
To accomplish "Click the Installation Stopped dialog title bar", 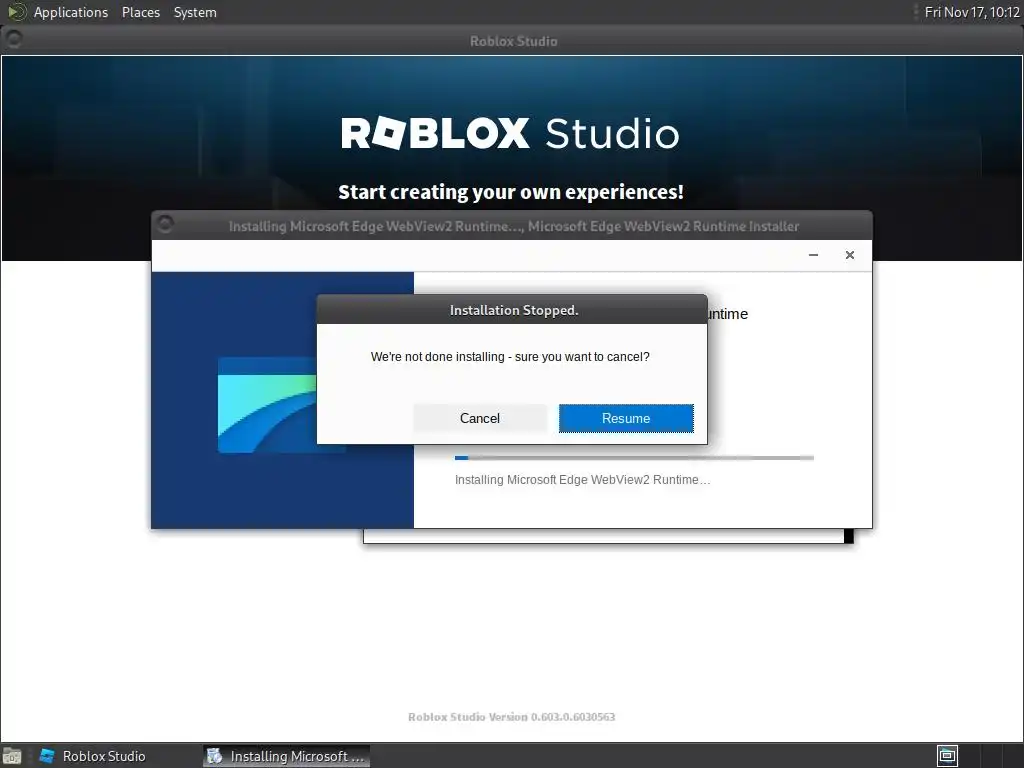I will (512, 310).
